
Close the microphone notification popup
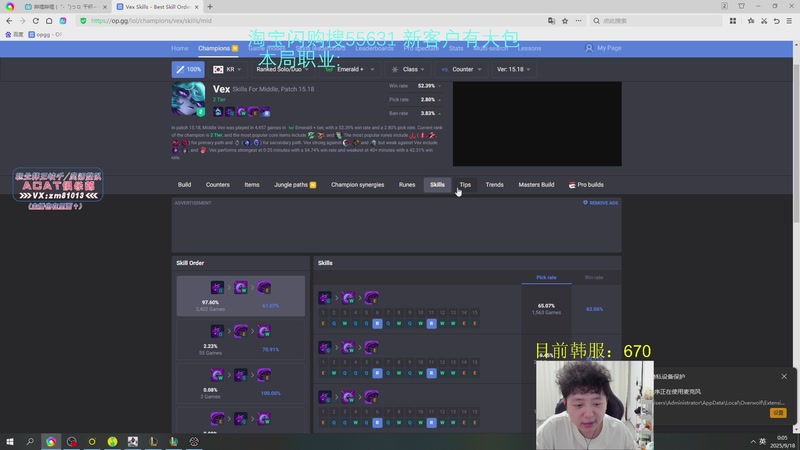point(784,377)
